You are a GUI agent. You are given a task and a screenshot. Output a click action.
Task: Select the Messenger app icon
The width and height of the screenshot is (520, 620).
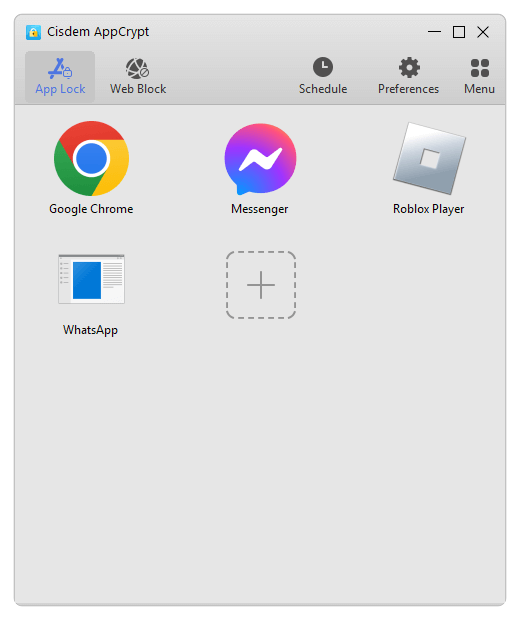pyautogui.click(x=260, y=159)
